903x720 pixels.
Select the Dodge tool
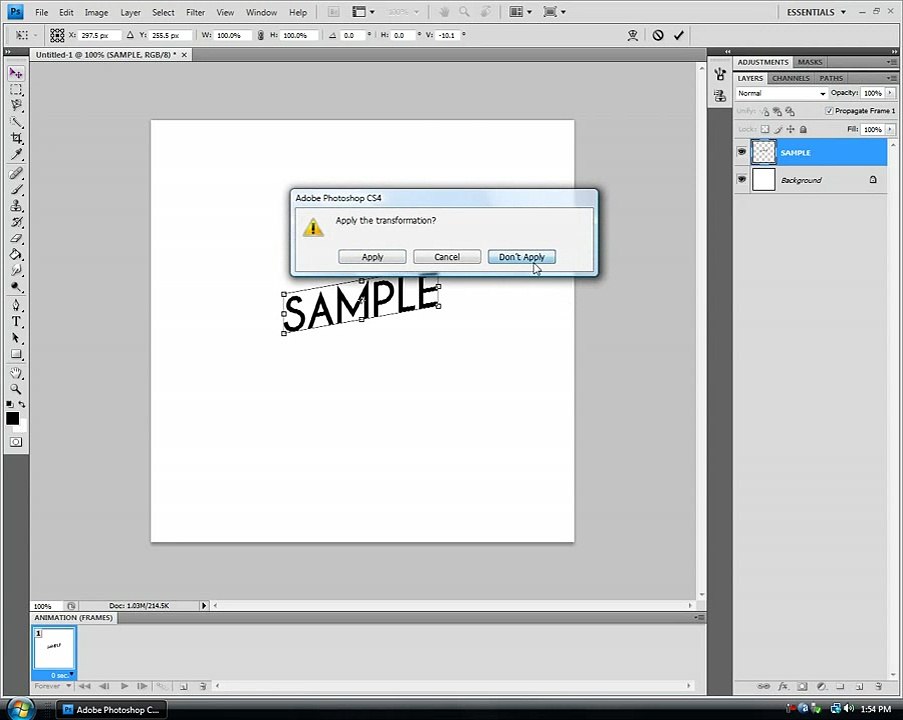16,287
